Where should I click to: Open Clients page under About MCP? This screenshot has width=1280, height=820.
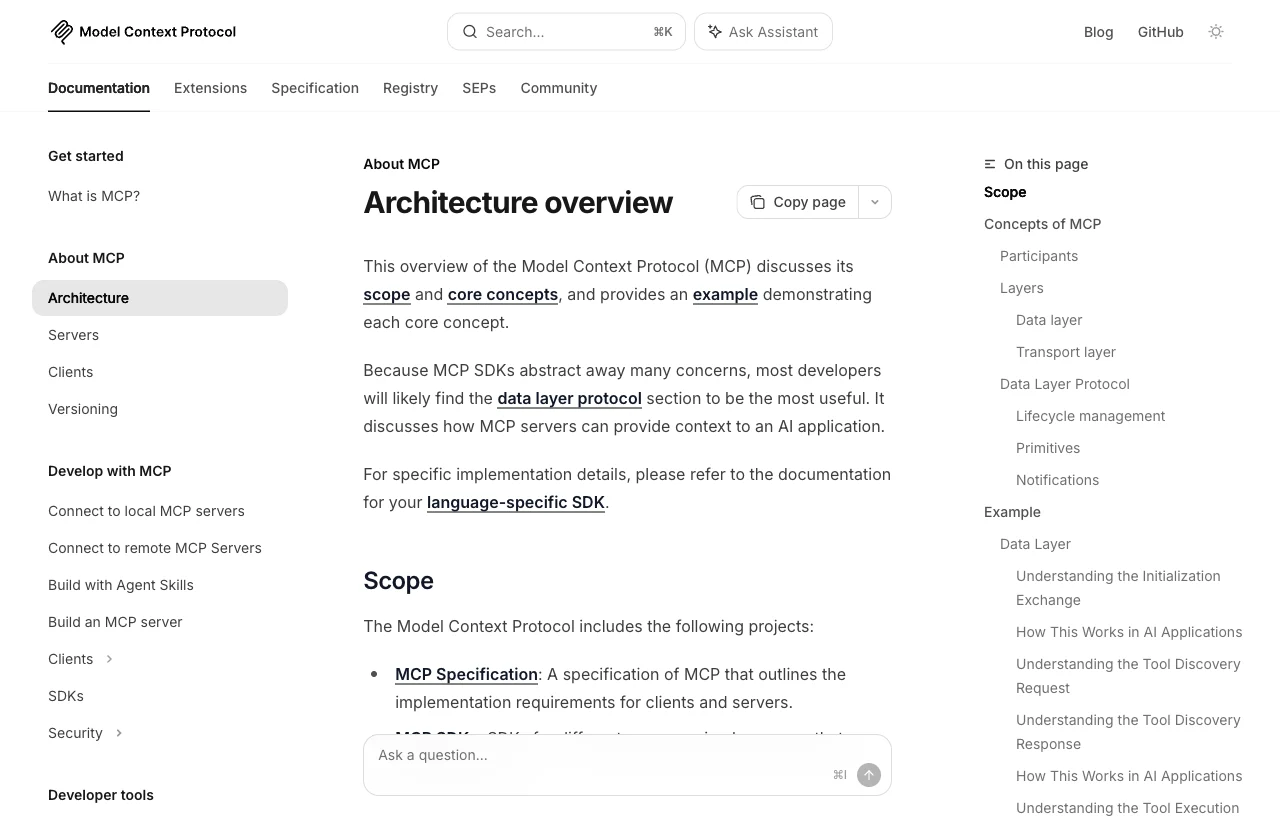tap(70, 372)
